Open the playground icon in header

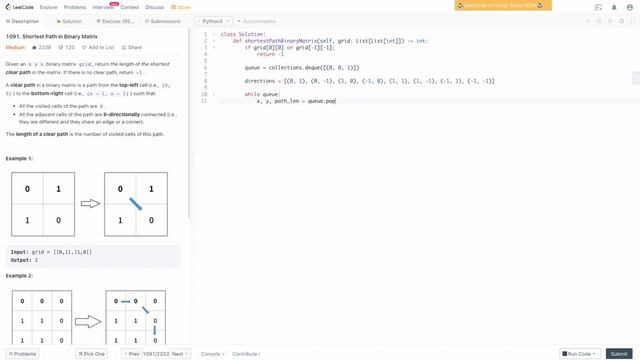(598, 7)
